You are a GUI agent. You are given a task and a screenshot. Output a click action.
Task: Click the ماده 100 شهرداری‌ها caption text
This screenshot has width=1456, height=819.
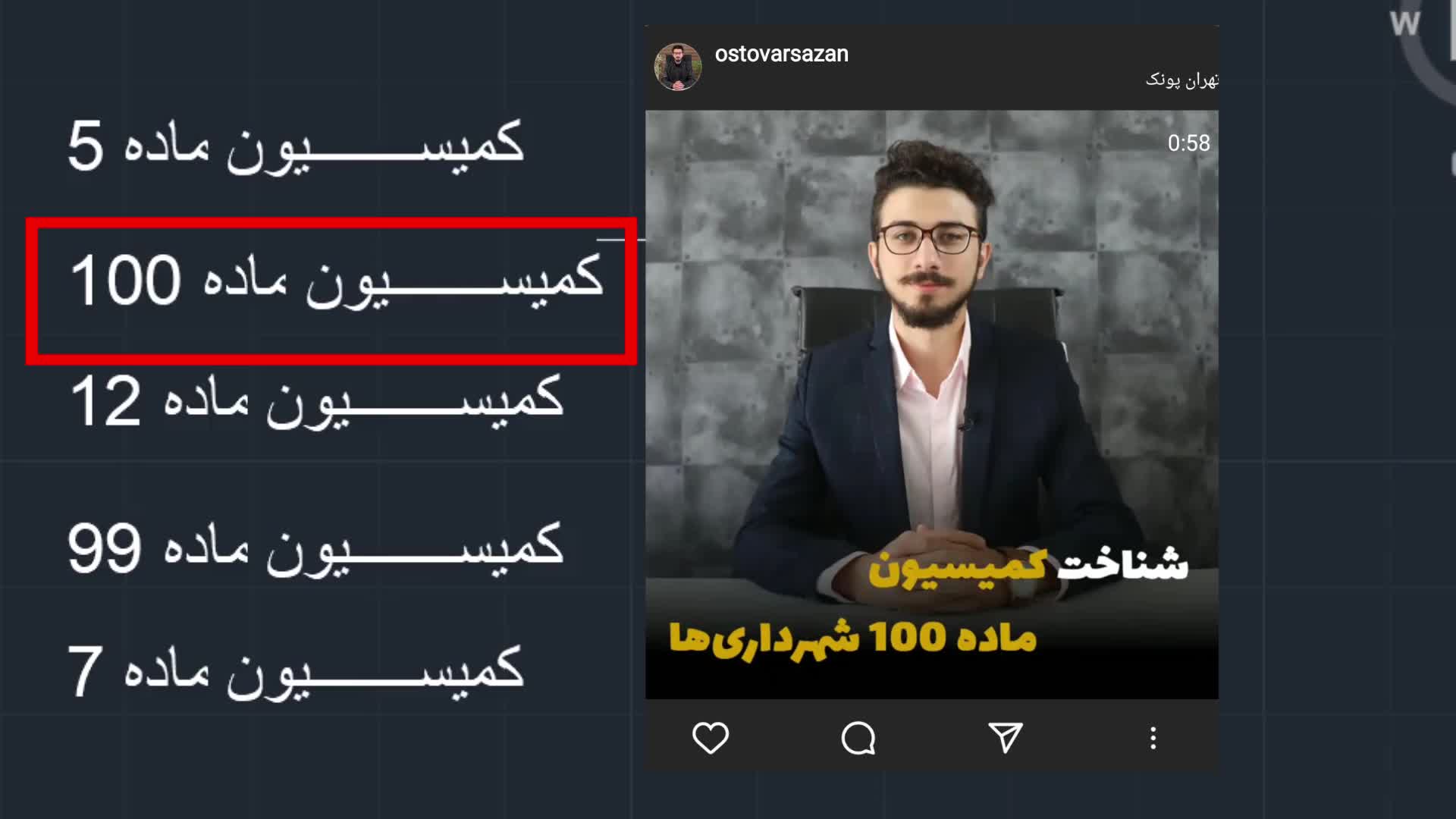point(852,639)
